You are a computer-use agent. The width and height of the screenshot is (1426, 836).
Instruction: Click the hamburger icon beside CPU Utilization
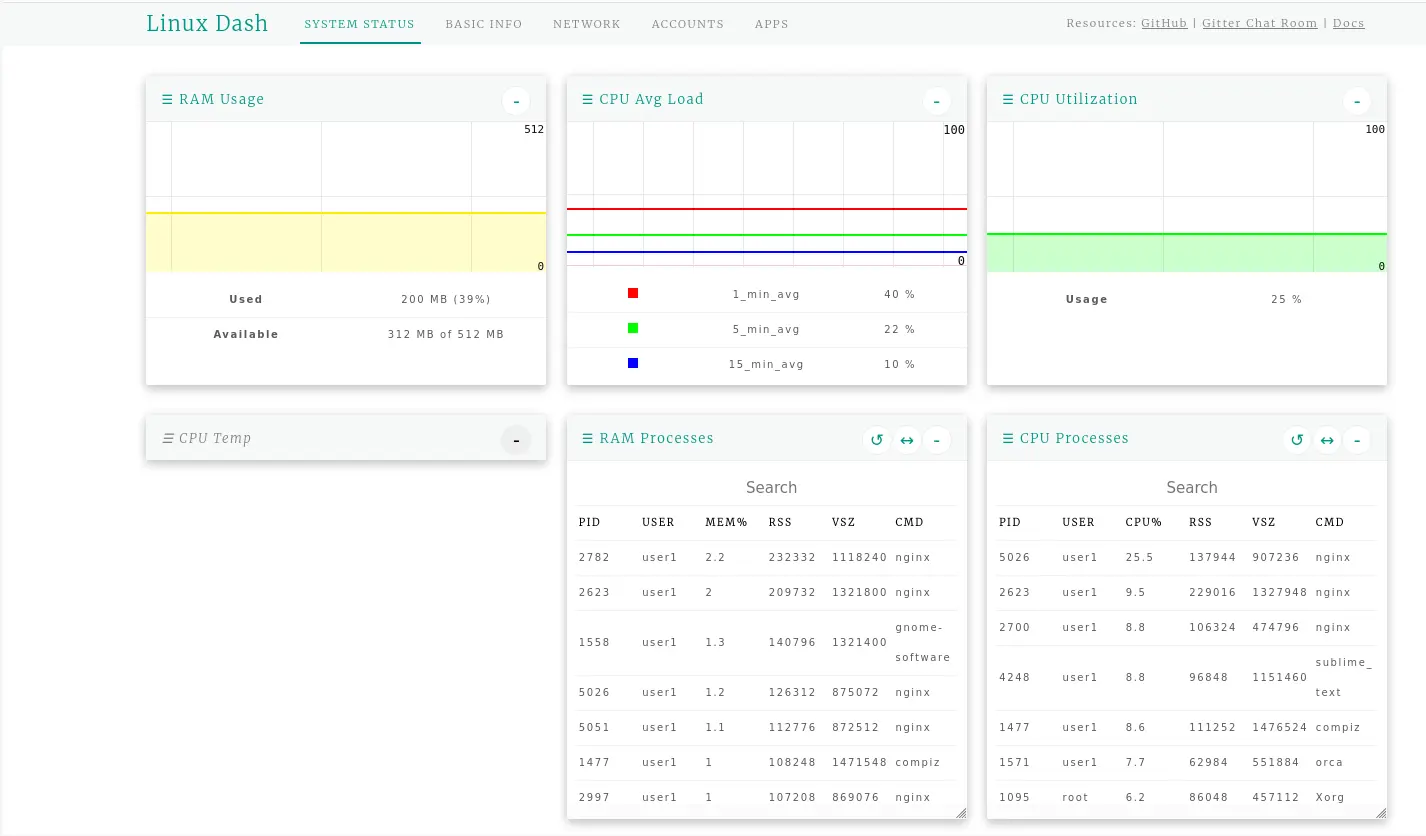point(1008,100)
